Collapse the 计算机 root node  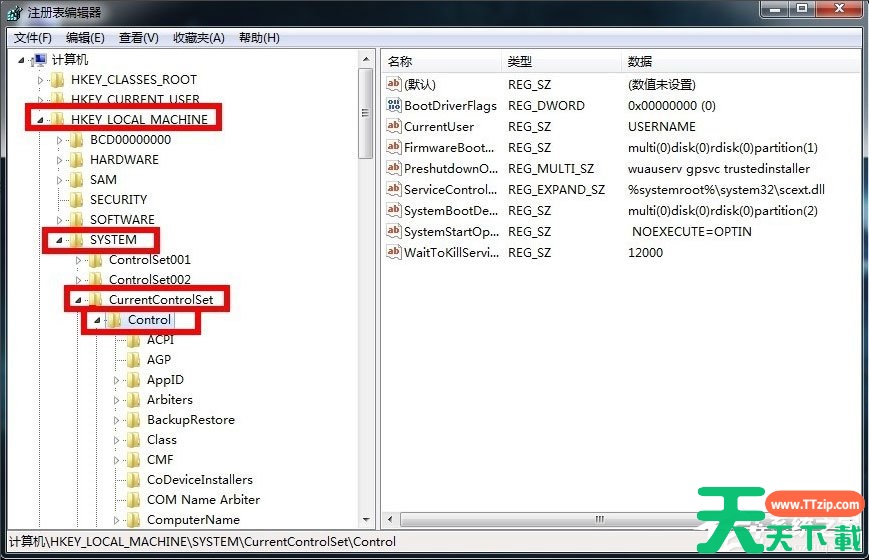click(21, 60)
